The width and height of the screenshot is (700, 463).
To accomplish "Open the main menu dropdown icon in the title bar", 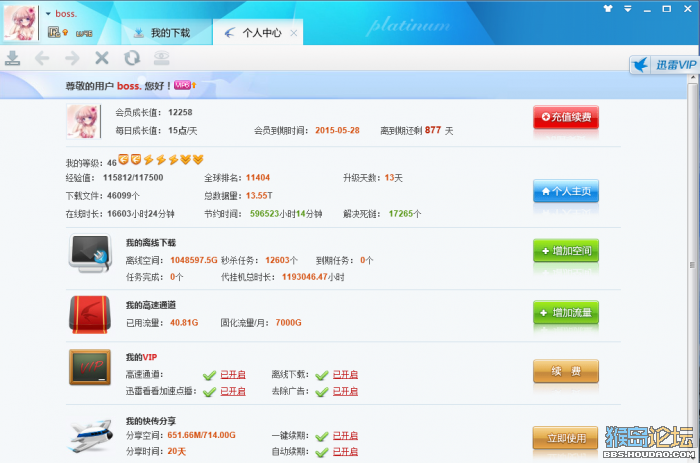I will point(628,8).
